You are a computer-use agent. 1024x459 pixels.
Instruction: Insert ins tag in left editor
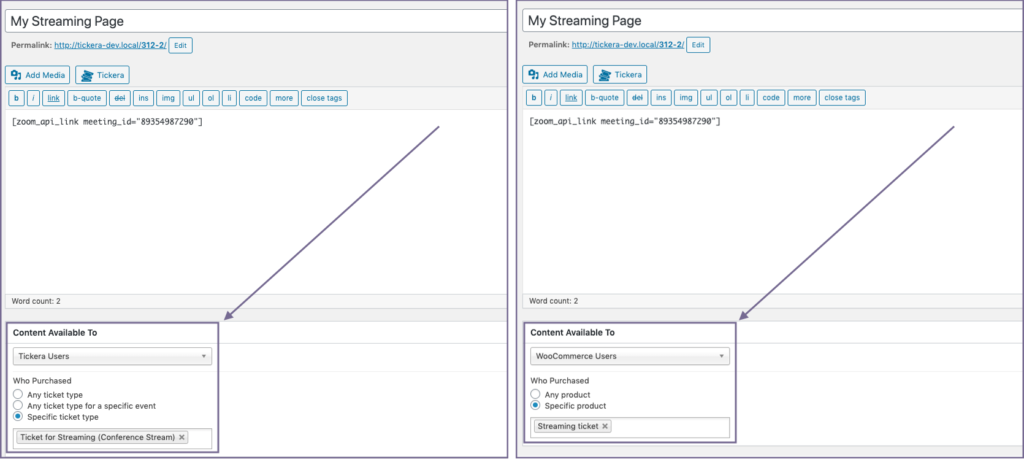[x=144, y=98]
